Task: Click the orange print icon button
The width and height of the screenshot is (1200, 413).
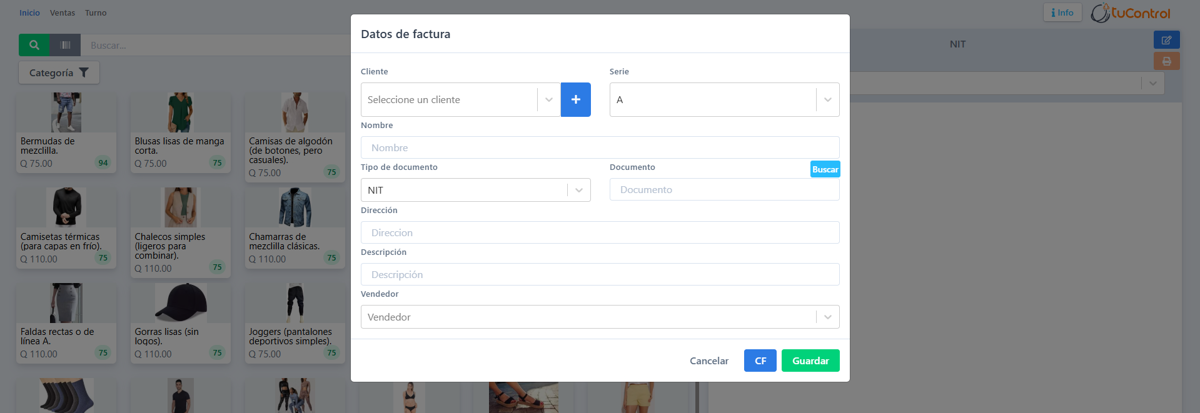Action: pyautogui.click(x=1166, y=61)
